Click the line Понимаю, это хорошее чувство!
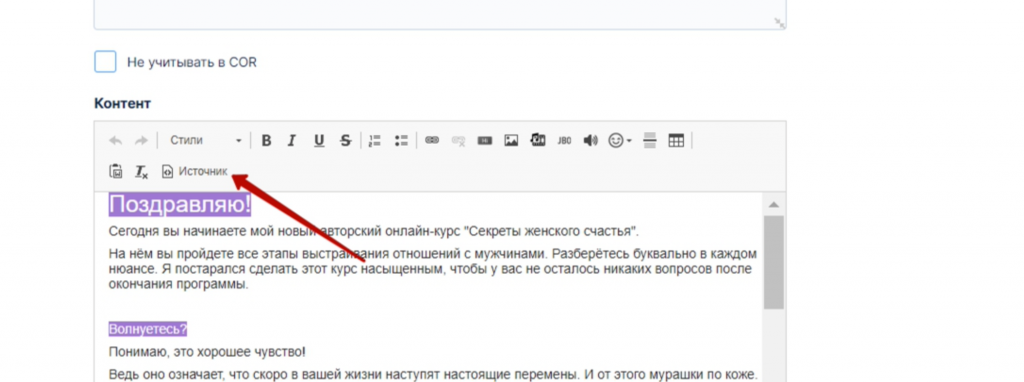The width and height of the screenshot is (1024, 382). point(207,353)
